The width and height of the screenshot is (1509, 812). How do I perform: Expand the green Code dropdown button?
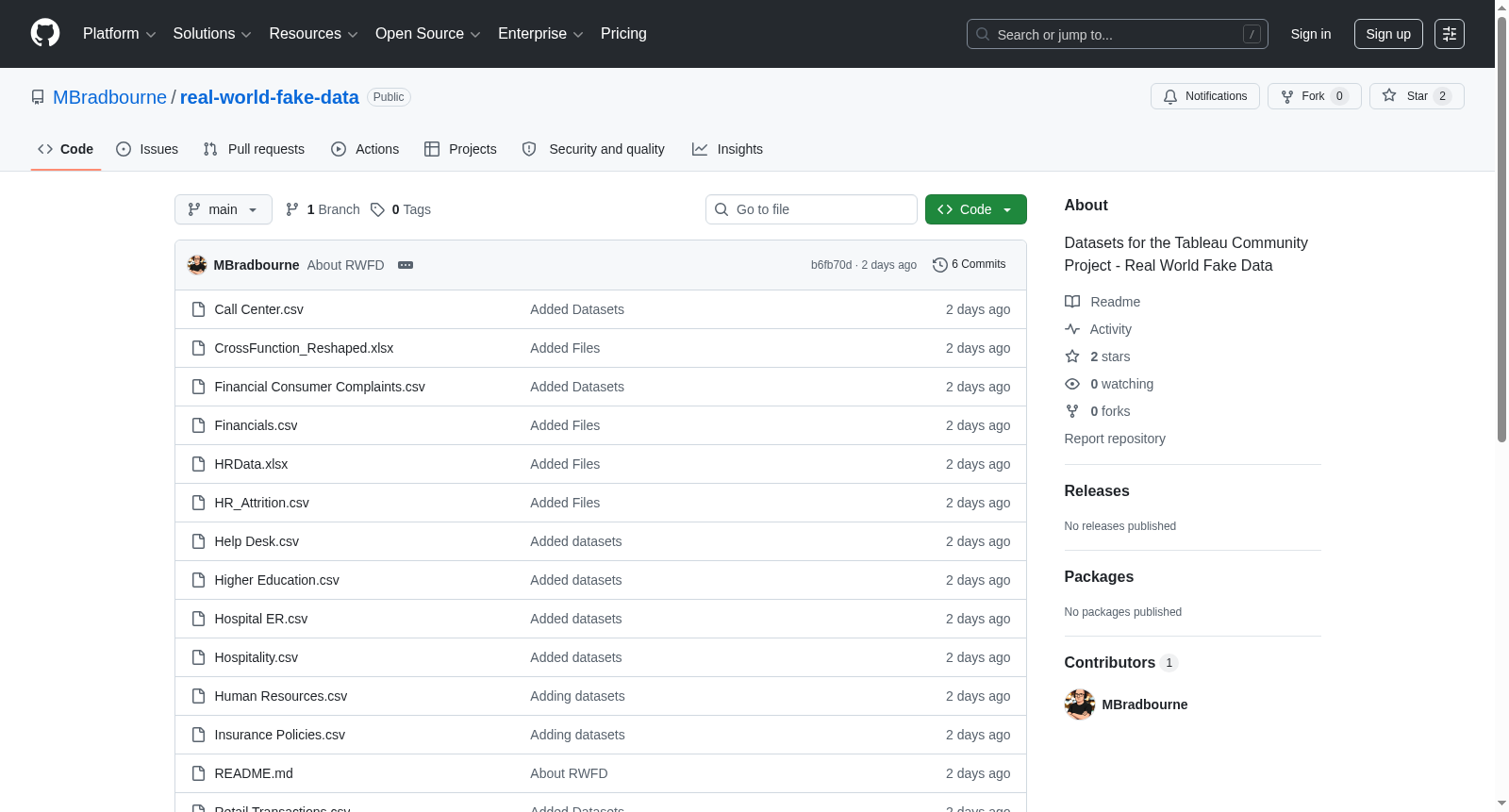976,209
